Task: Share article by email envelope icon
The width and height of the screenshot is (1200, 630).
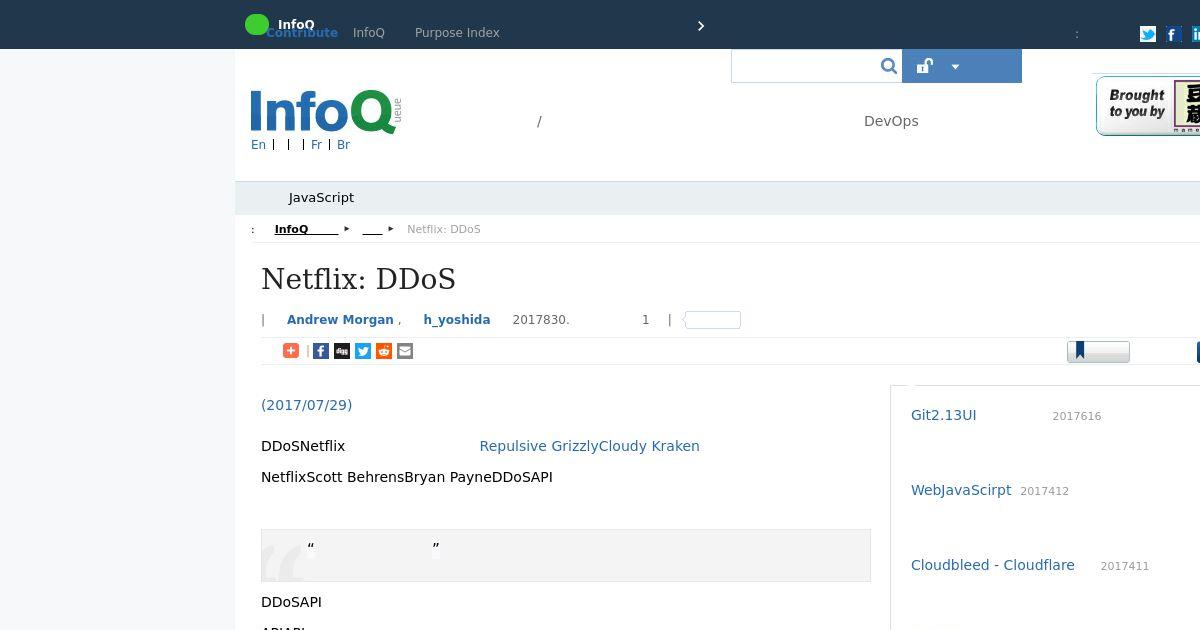Action: (x=405, y=351)
